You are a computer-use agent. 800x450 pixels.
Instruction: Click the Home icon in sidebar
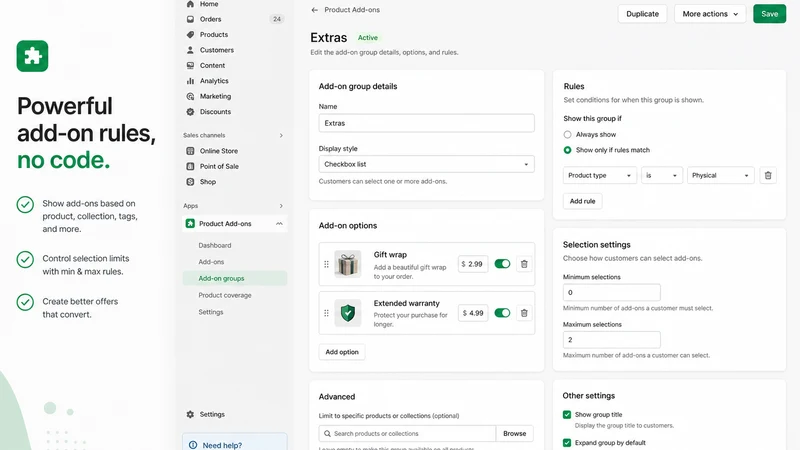pyautogui.click(x=190, y=4)
